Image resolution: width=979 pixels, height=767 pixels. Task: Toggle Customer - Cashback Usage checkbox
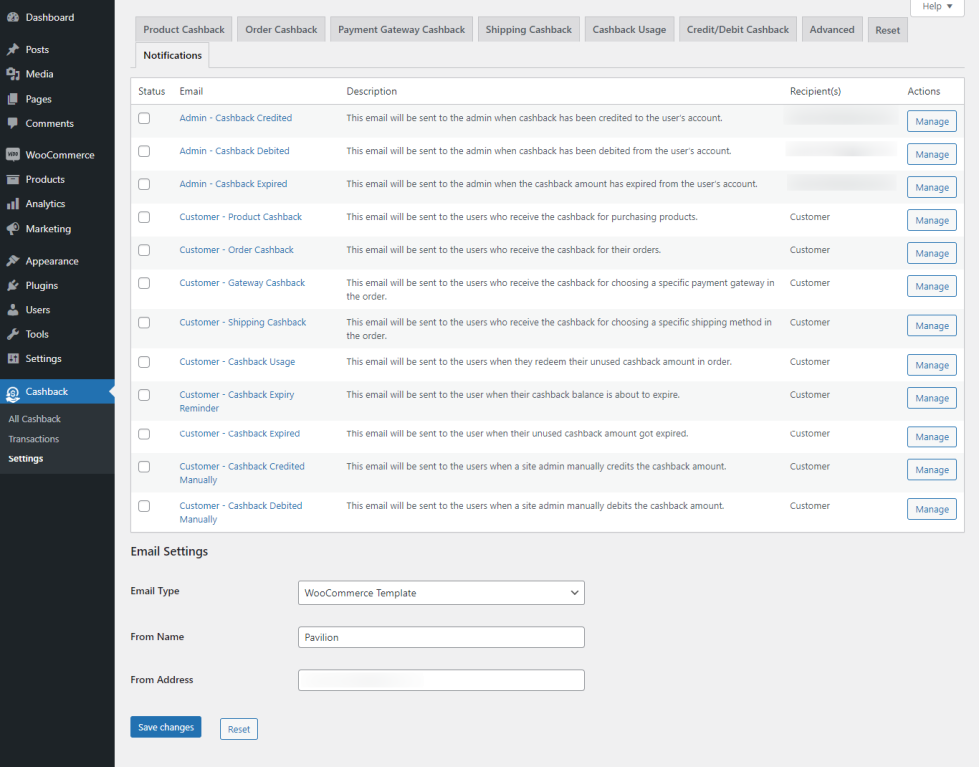(144, 362)
